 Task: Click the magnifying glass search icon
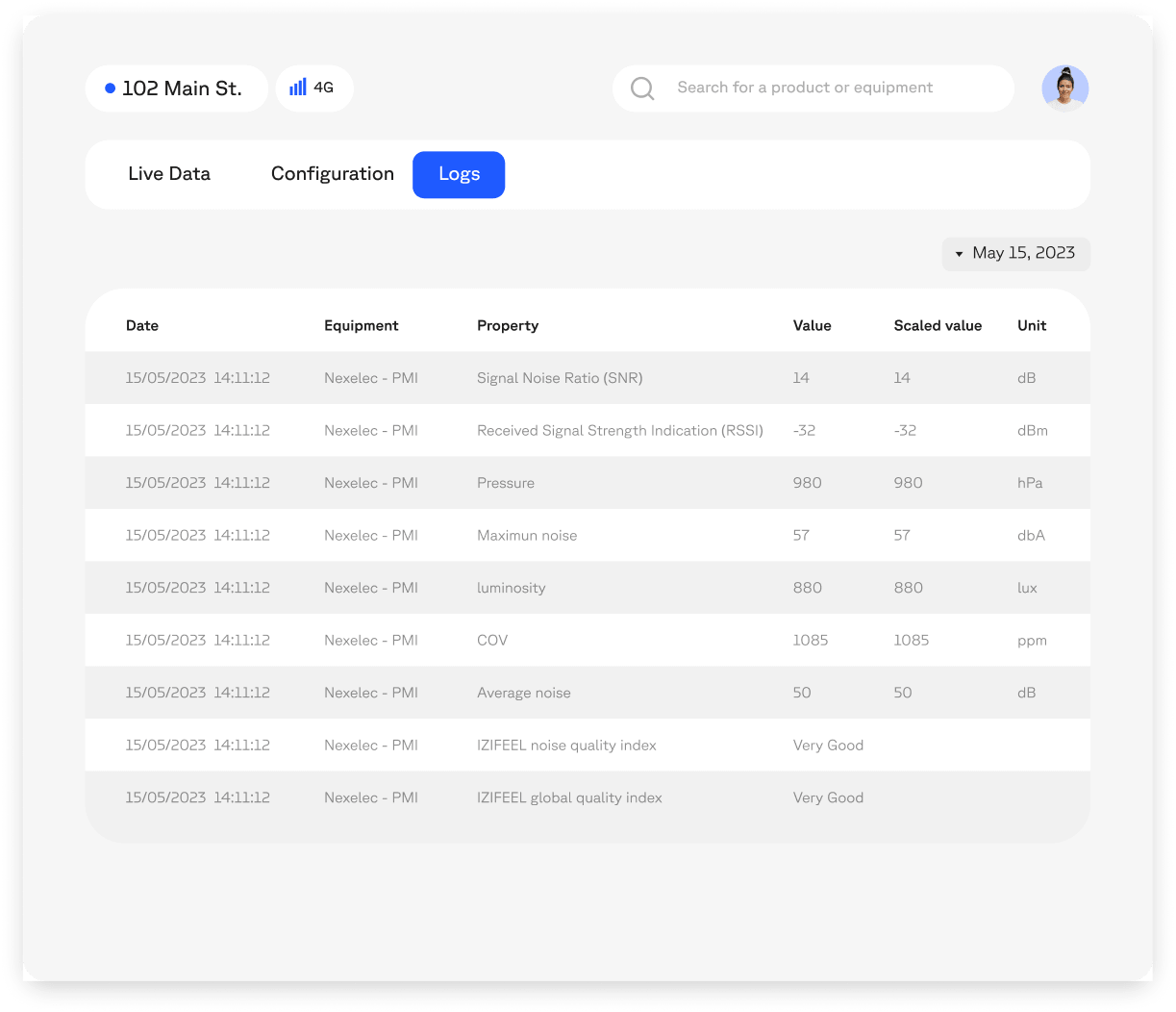coord(642,89)
